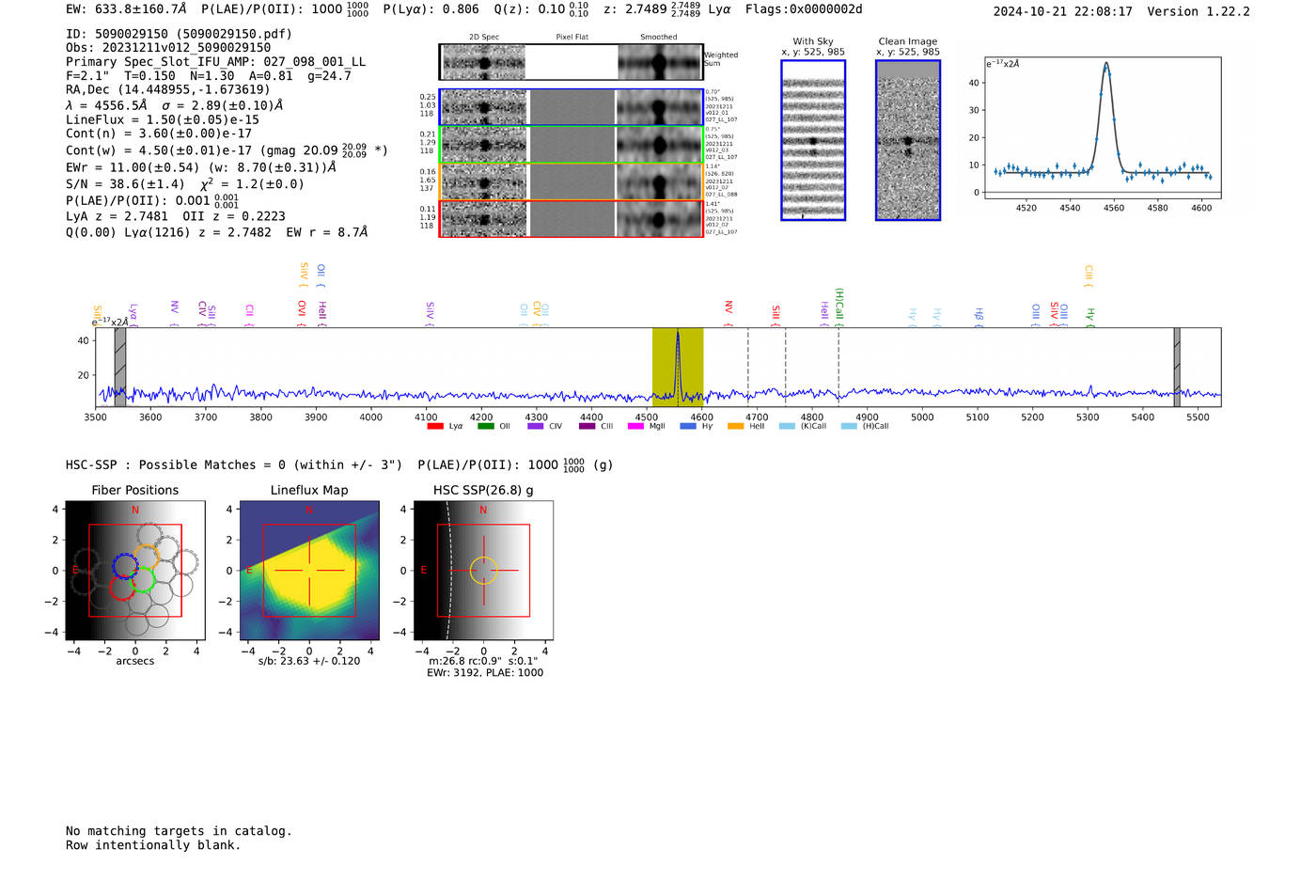The height and width of the screenshot is (896, 1316).
Task: Open the HSC SSP(26.8) g image
Action: [x=483, y=571]
